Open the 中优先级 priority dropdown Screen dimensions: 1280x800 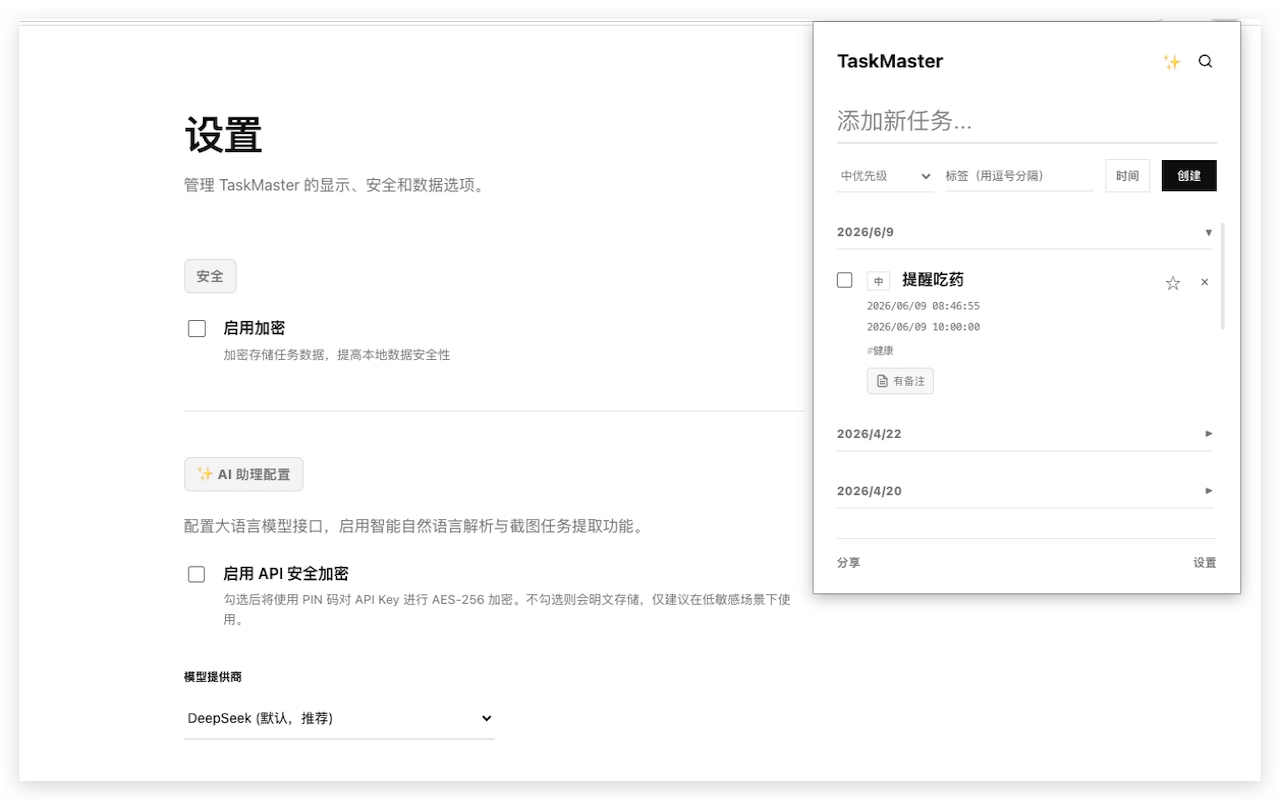click(885, 176)
